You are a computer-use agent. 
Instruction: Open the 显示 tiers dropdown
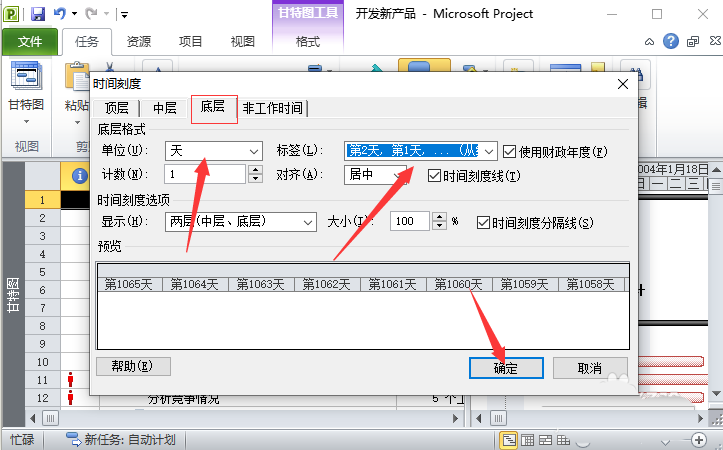pyautogui.click(x=241, y=222)
